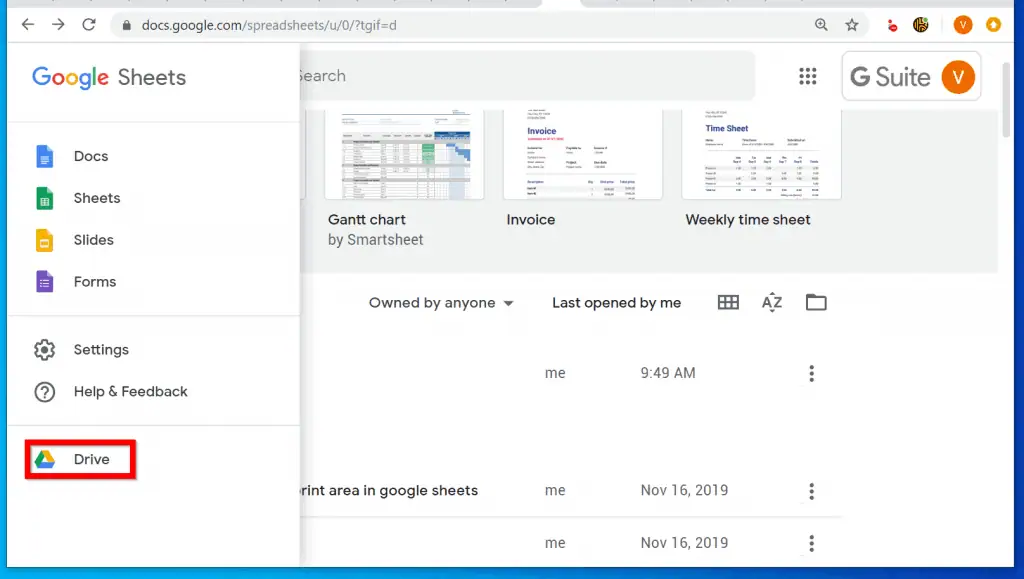Open the Invoice template thumbnail
The height and width of the screenshot is (579, 1024).
tap(583, 154)
